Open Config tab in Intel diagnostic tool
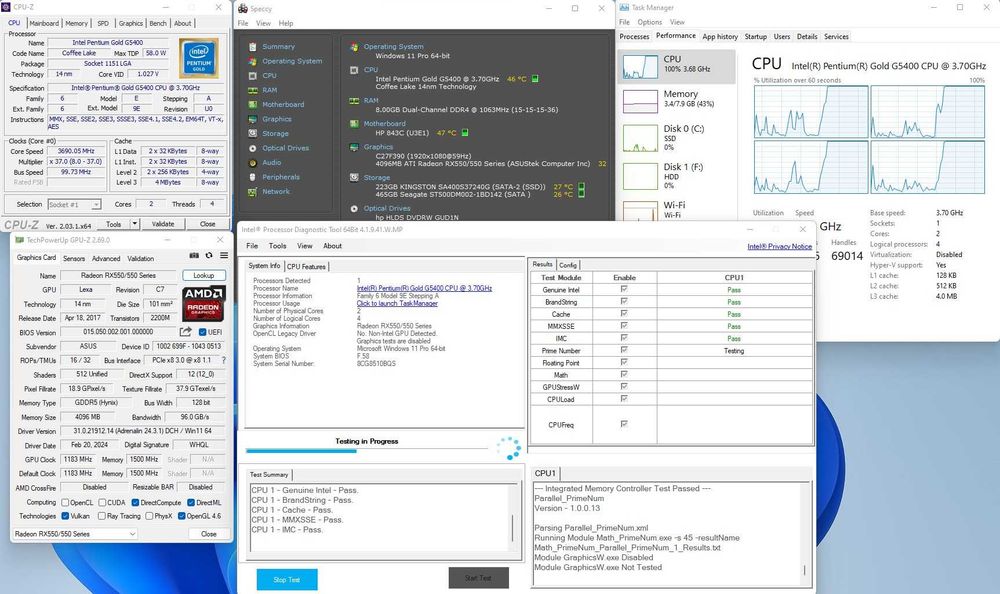This screenshot has height=594, width=1000. [x=568, y=265]
